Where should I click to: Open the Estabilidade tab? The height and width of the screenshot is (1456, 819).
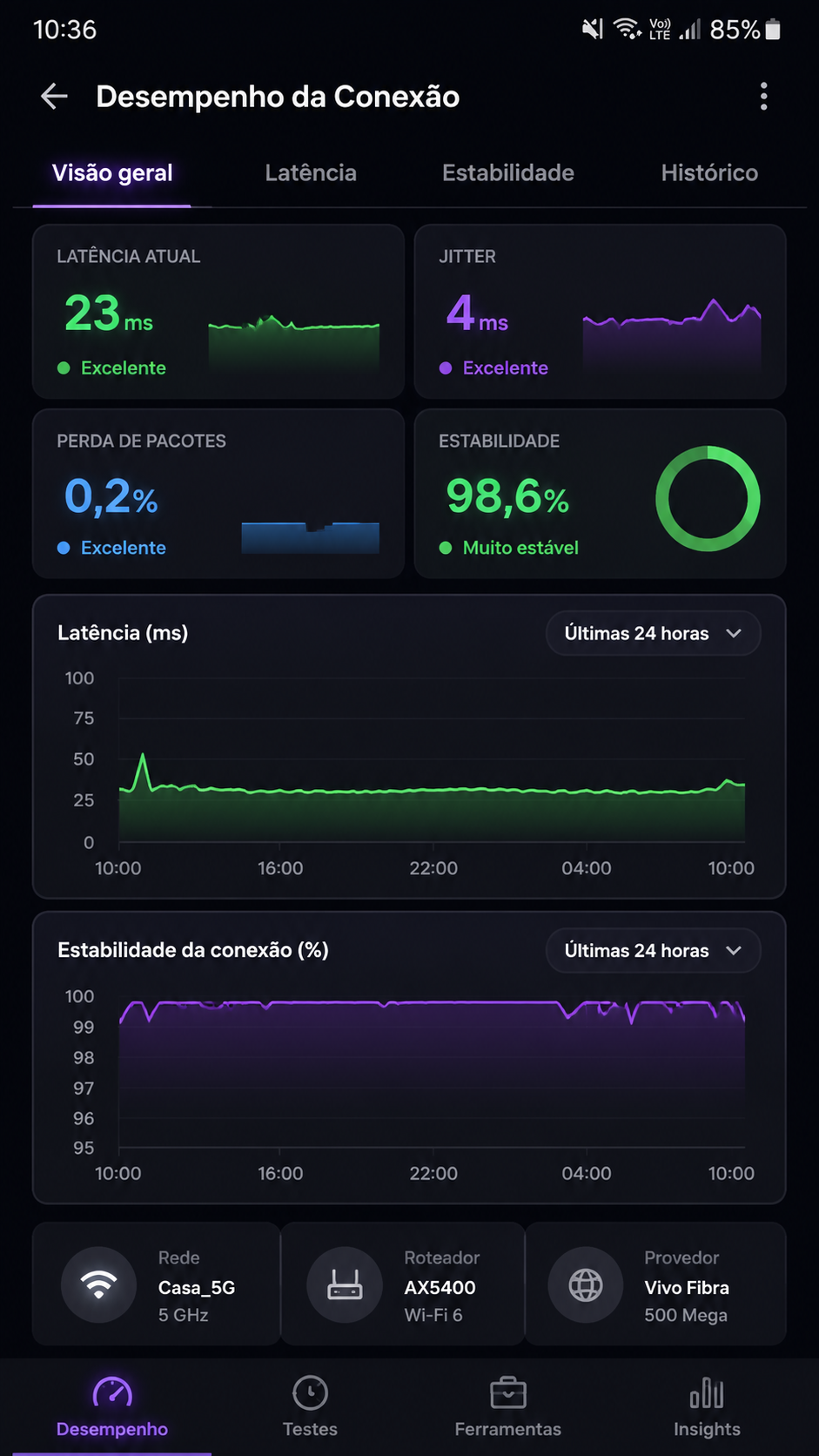pos(508,172)
